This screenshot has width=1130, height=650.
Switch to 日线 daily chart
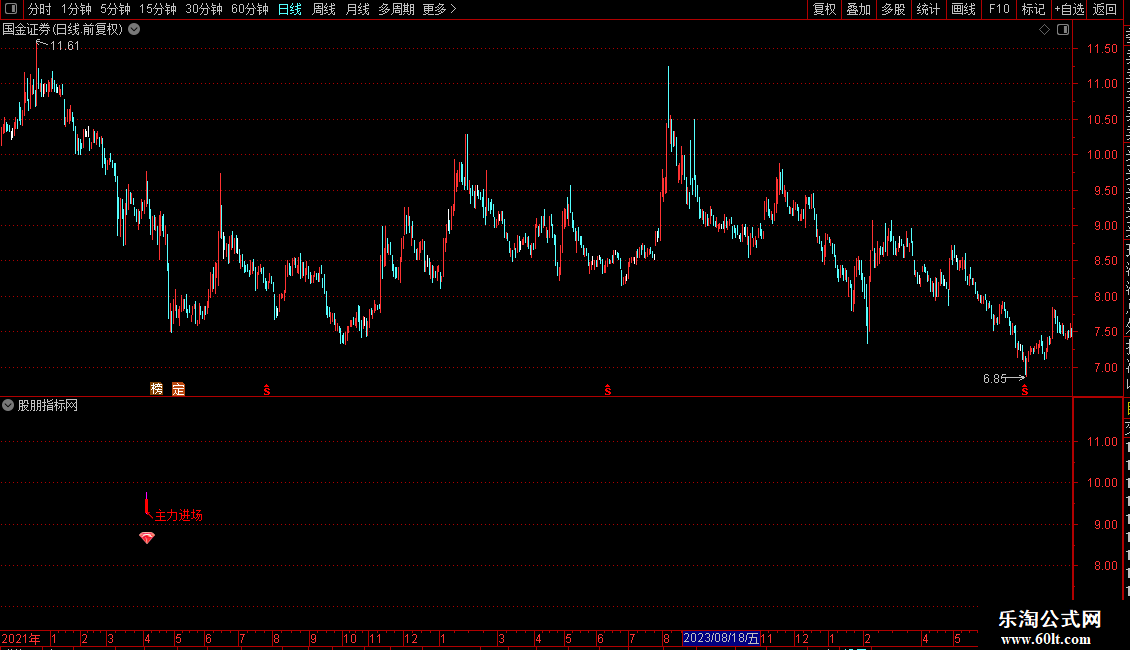(290, 9)
